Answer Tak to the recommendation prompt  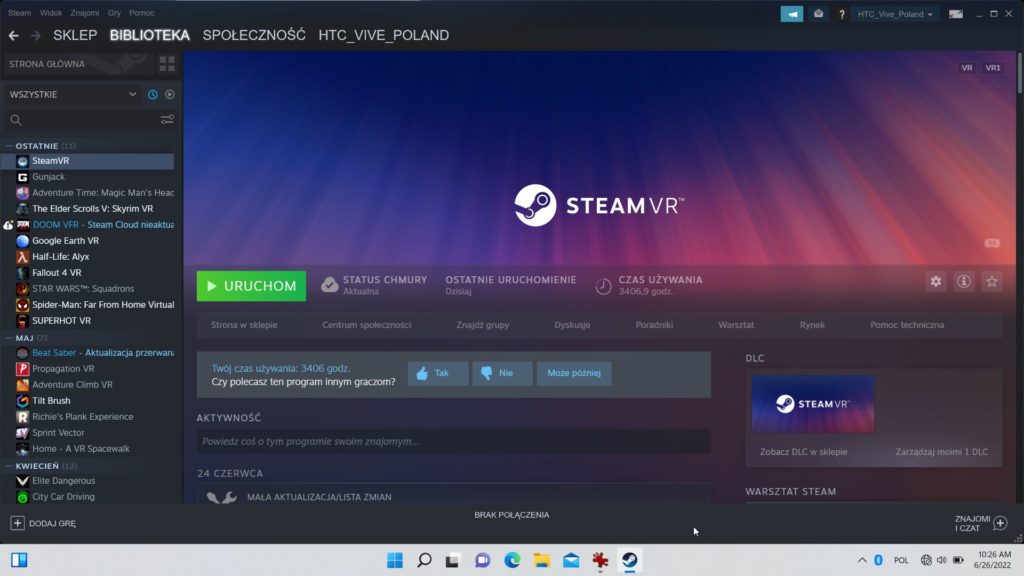[x=437, y=373]
